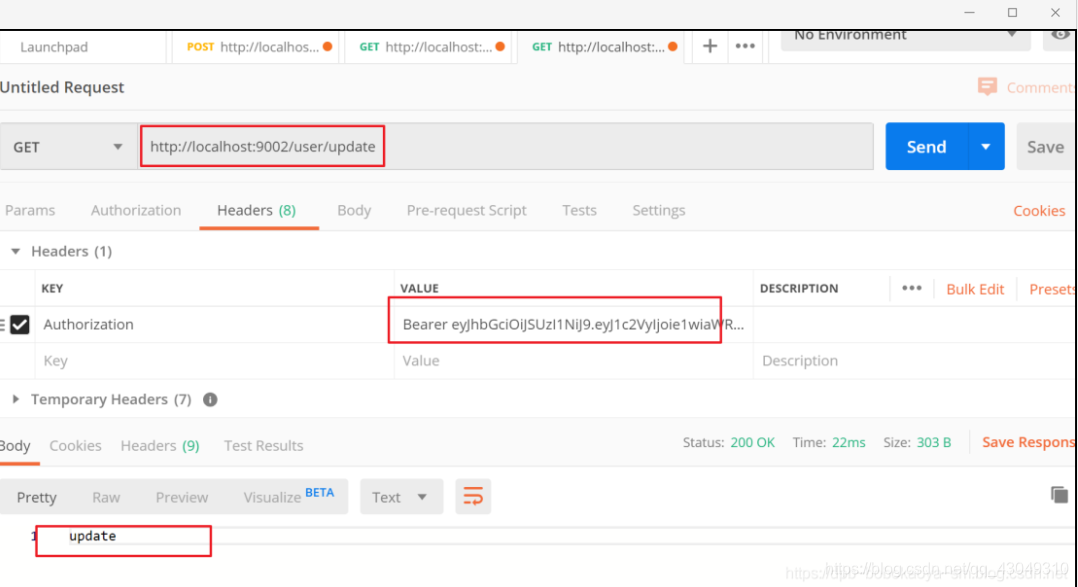Click the VALUE column header
1078x587 pixels.
point(419,289)
